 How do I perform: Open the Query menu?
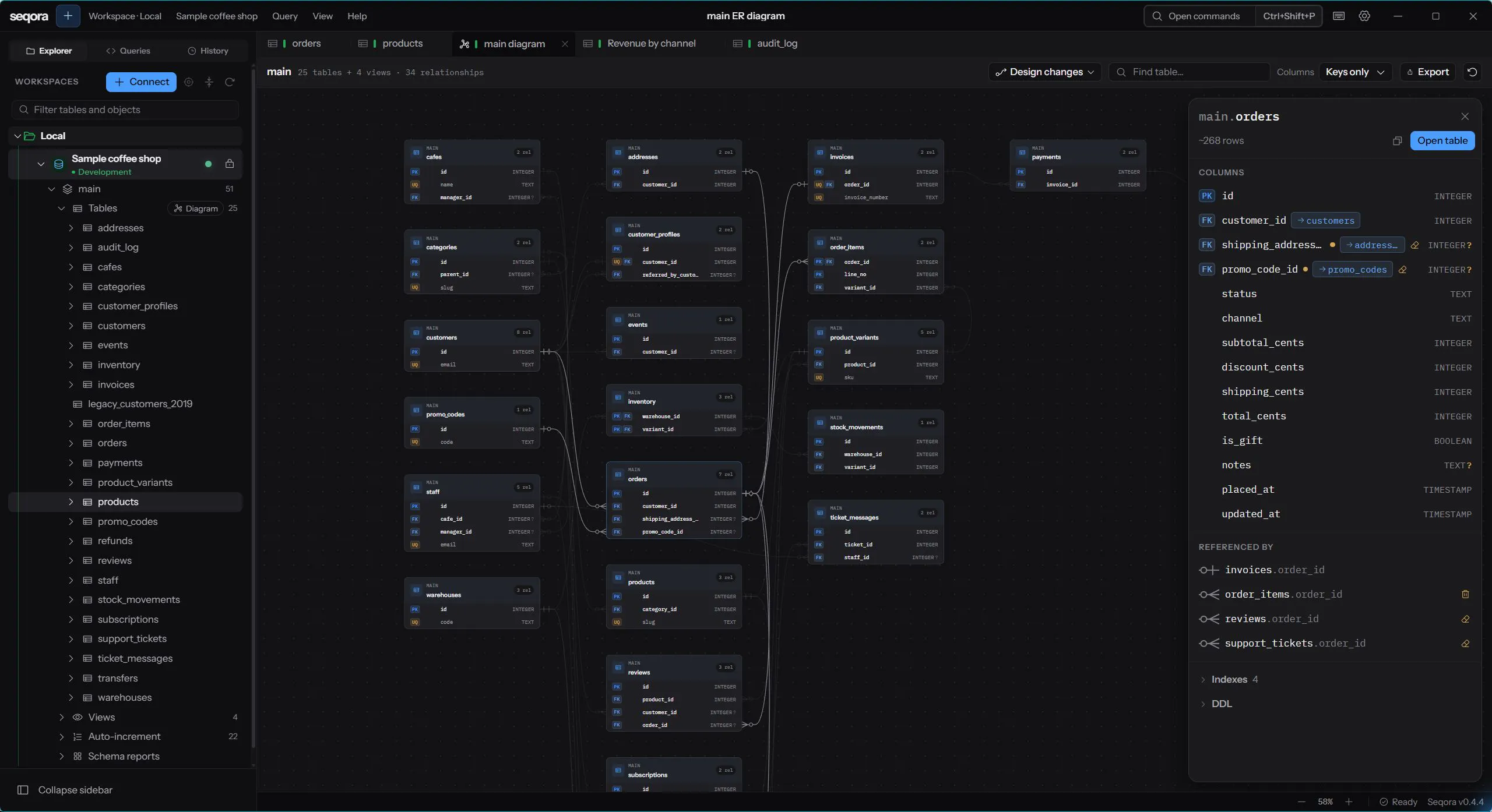click(x=284, y=16)
